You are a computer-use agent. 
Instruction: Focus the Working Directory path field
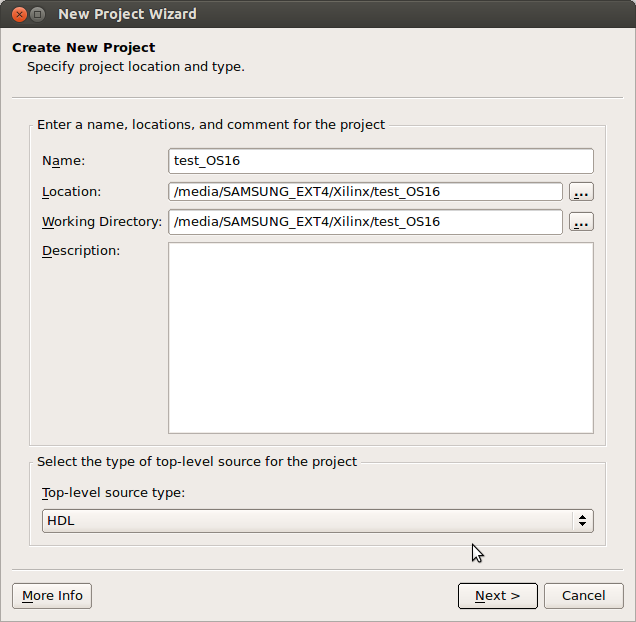tap(365, 222)
